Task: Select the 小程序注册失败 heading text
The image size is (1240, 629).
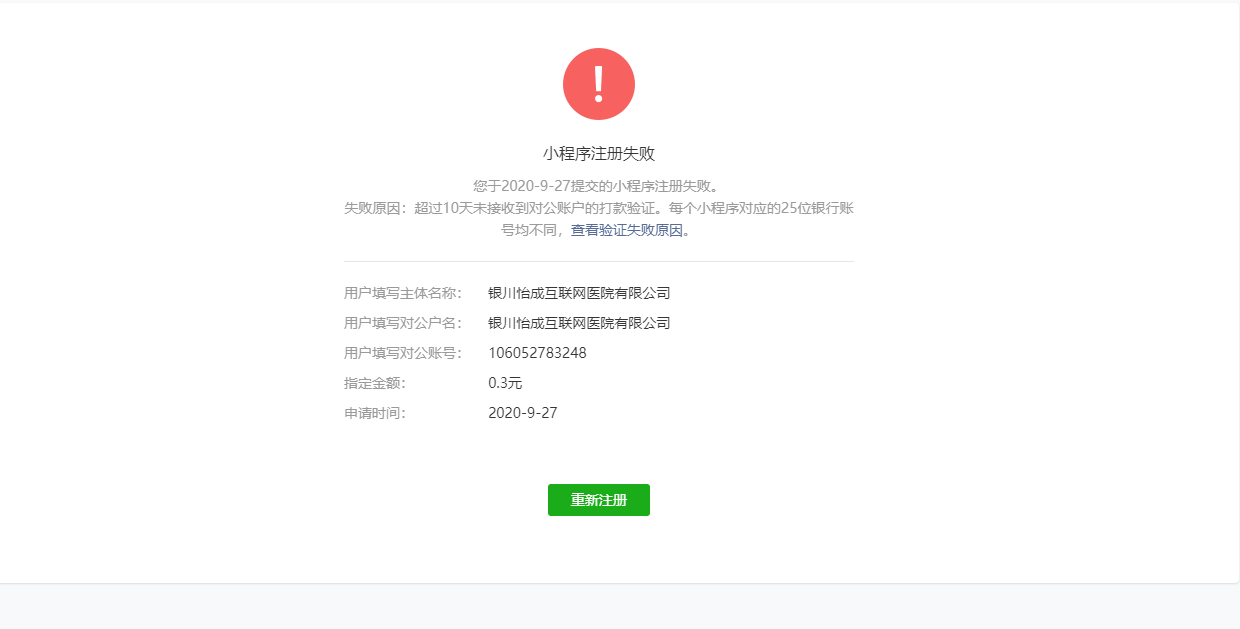Action: click(x=599, y=154)
